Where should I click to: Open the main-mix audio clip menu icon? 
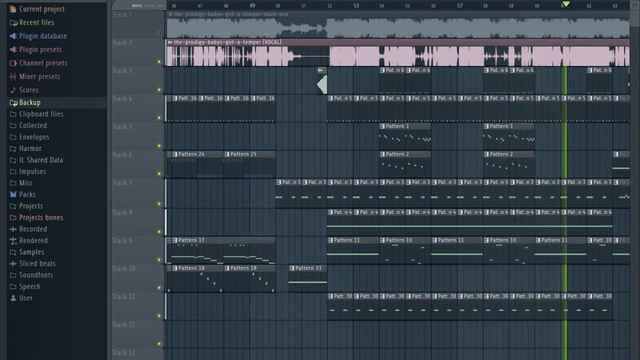coord(170,14)
